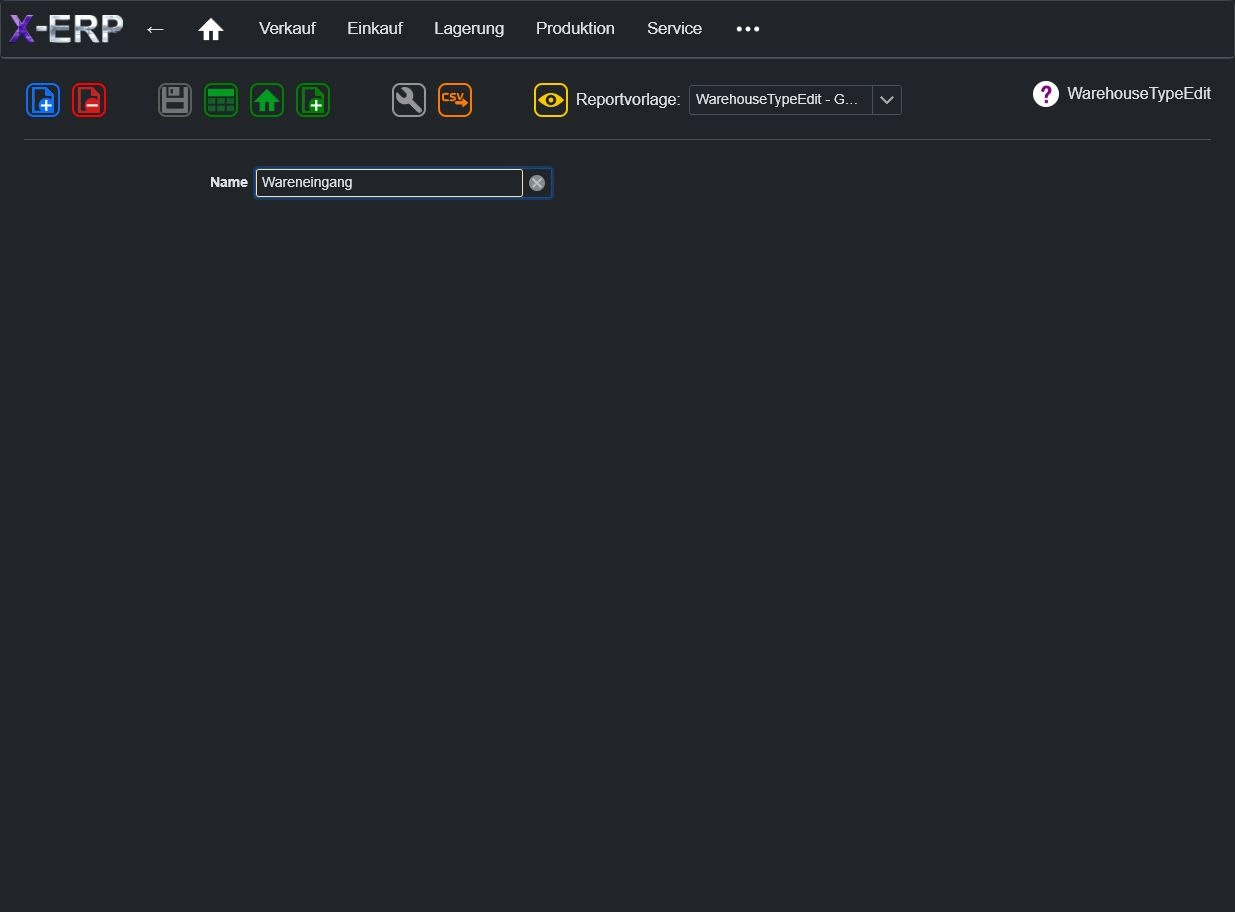Open the Einkauf menu
This screenshot has width=1235, height=912.
pyautogui.click(x=375, y=29)
